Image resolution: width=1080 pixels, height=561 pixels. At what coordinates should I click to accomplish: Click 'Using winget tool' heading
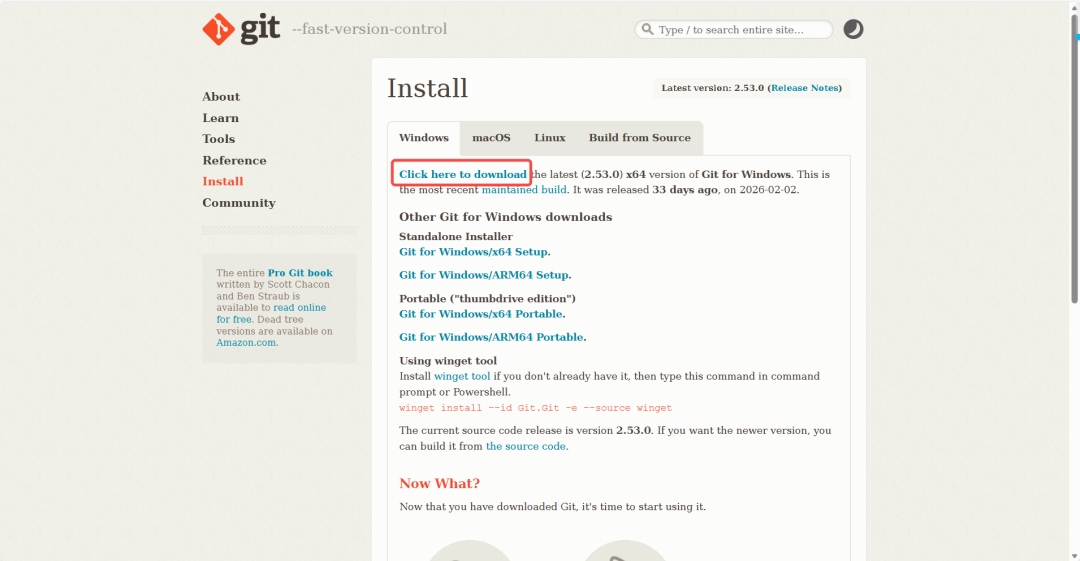coord(448,360)
